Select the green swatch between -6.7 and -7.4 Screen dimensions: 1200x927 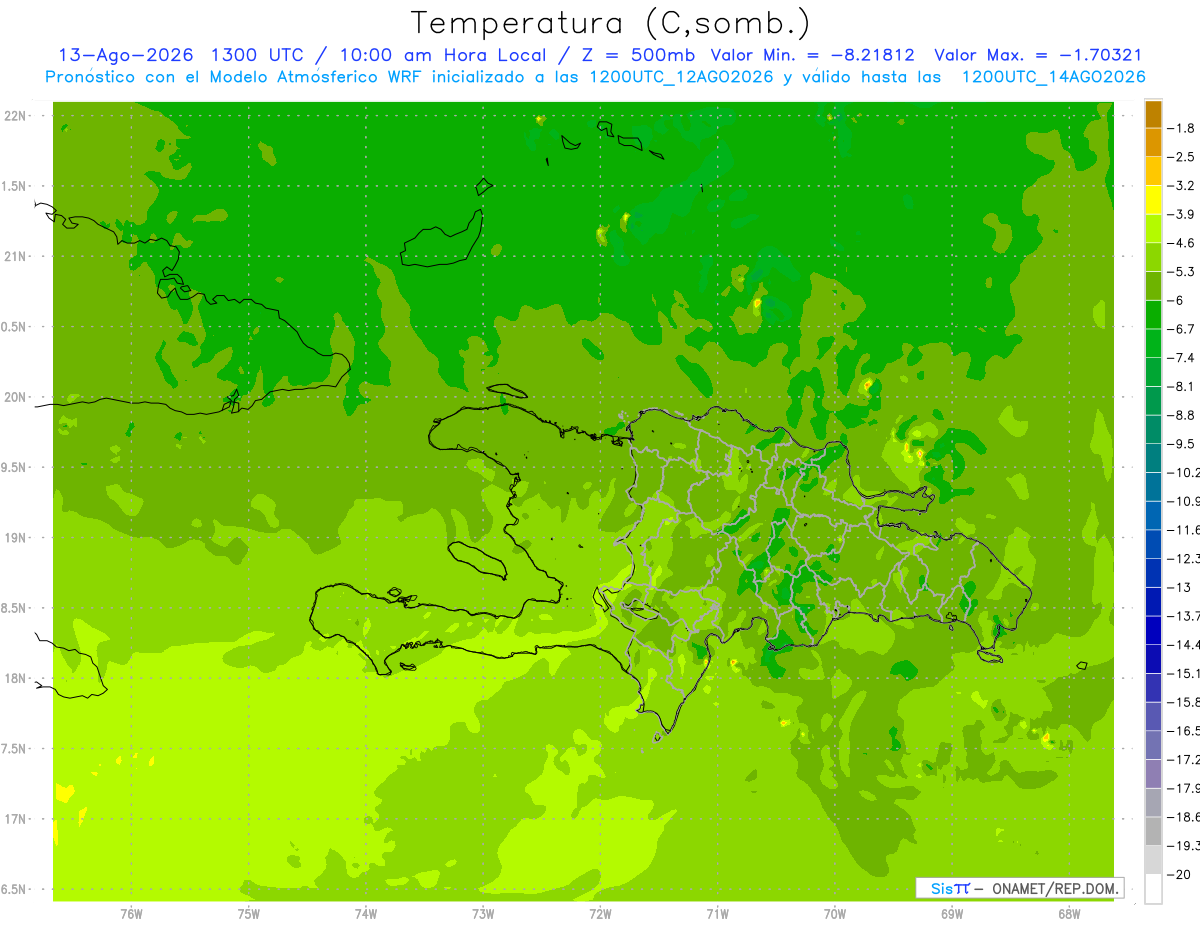tap(1153, 343)
